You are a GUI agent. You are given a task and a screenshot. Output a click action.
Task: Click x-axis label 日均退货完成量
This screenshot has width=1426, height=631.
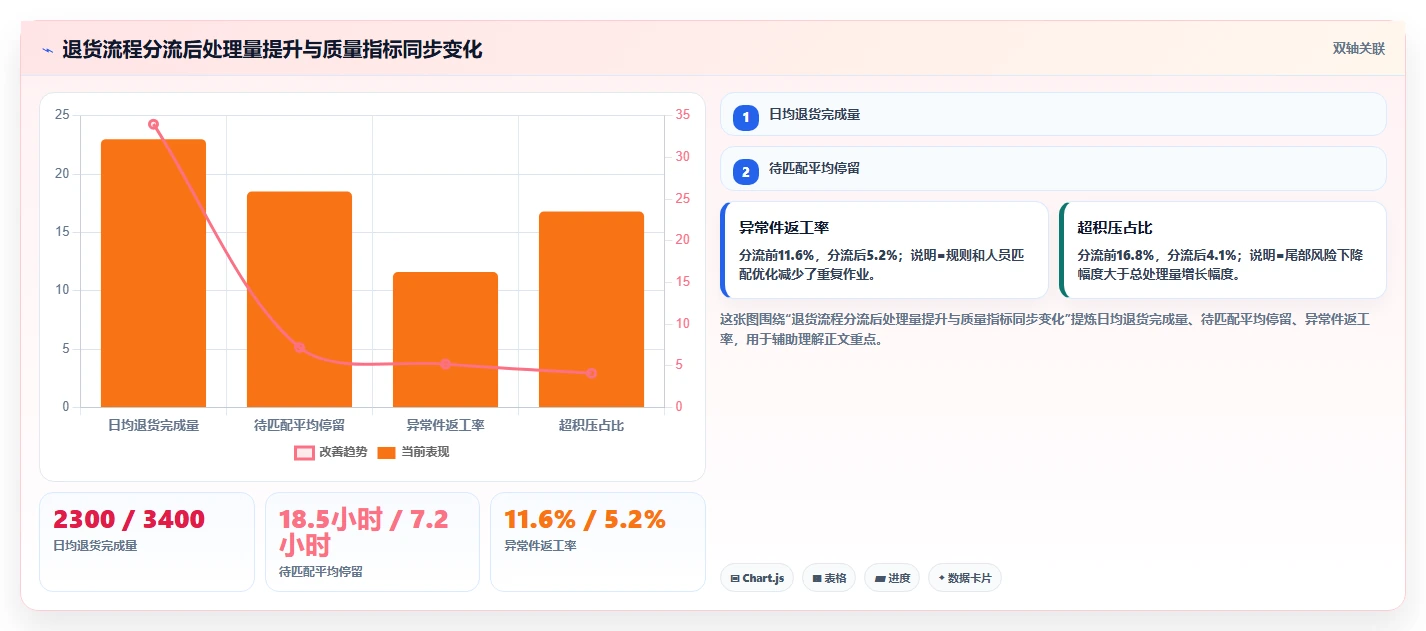(x=153, y=426)
